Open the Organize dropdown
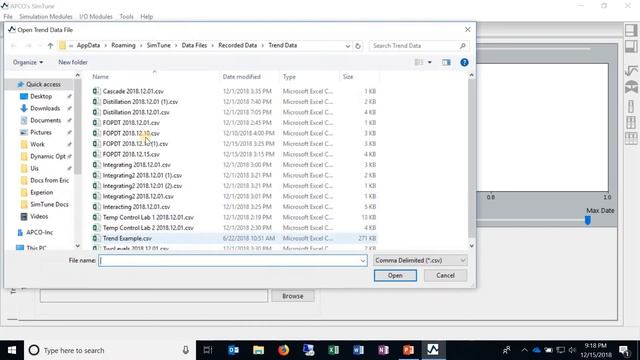This screenshot has height=360, width=640. (28, 62)
